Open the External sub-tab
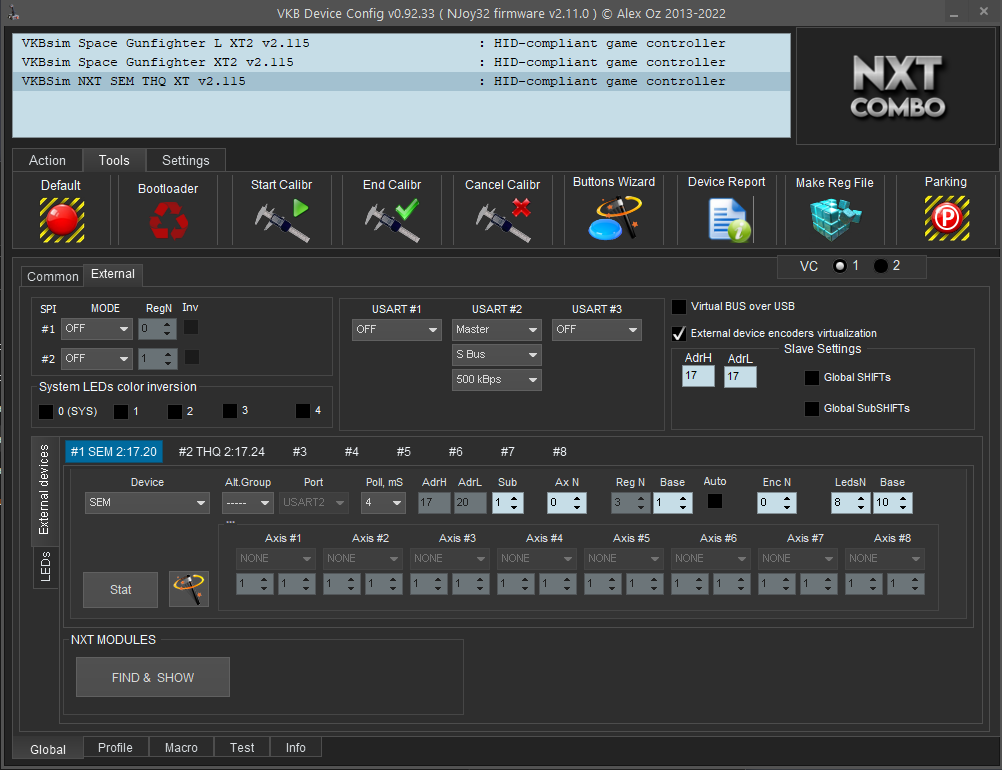 [x=113, y=274]
